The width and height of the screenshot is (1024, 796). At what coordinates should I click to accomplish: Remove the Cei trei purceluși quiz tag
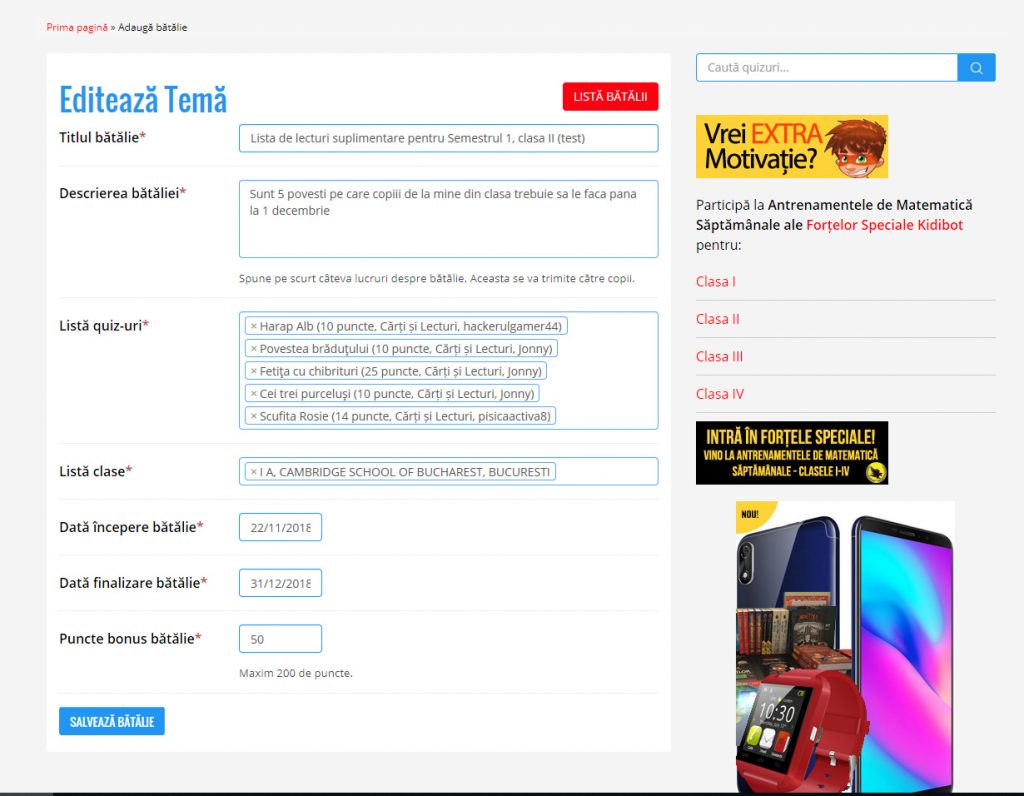coord(254,394)
